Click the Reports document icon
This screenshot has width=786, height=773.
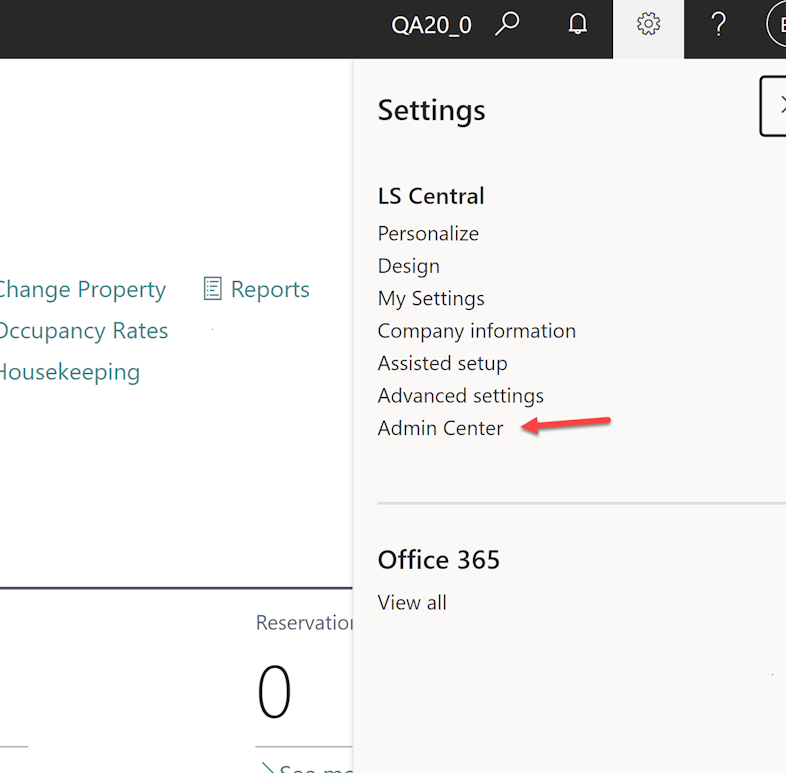[212, 289]
